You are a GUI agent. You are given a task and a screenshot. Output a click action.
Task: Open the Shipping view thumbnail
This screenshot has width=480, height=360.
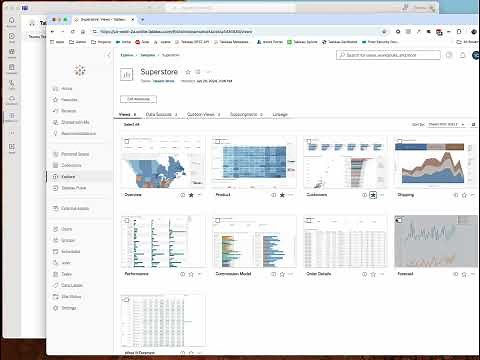tap(435, 162)
